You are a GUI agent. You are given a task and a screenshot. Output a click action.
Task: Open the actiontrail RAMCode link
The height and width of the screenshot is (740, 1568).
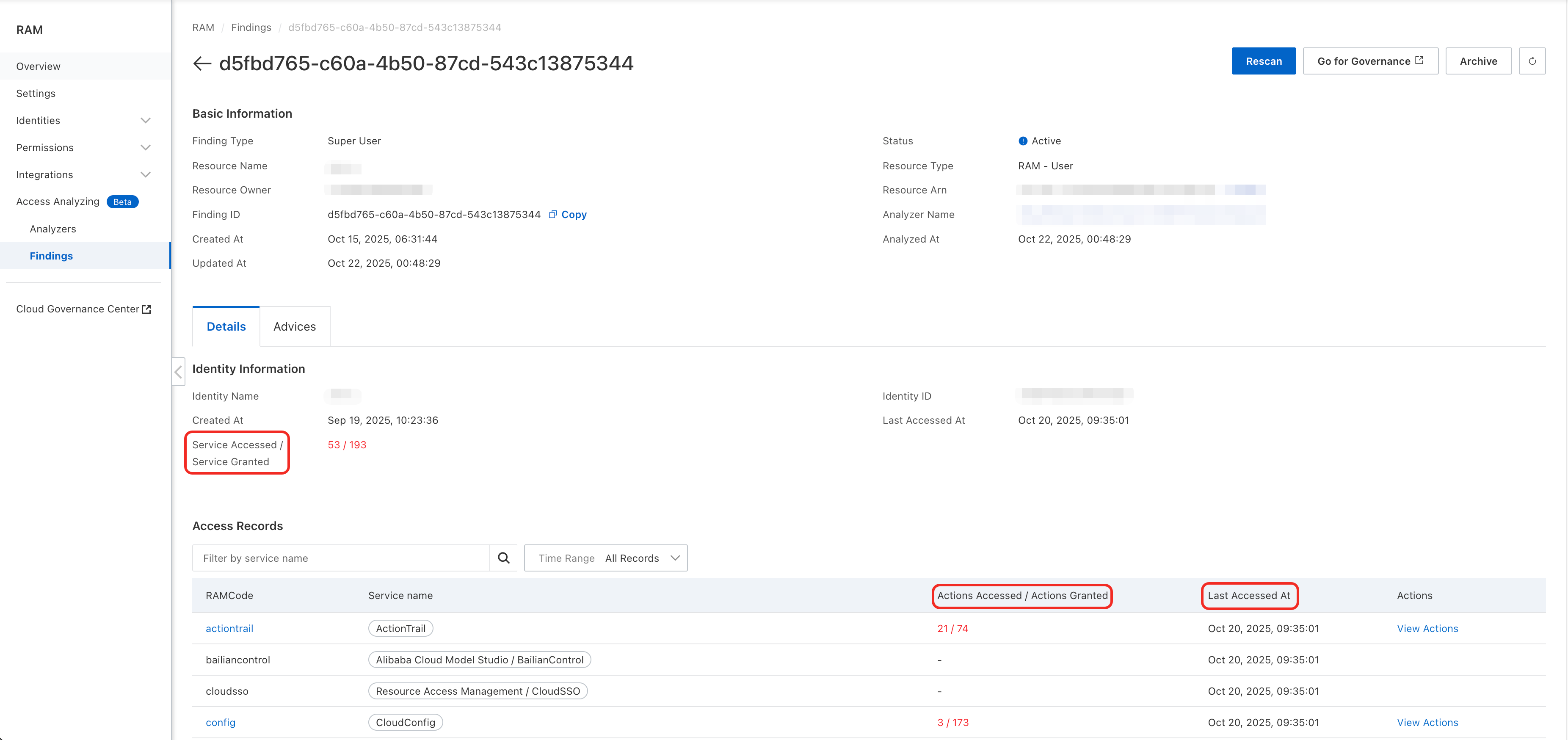[x=229, y=629]
